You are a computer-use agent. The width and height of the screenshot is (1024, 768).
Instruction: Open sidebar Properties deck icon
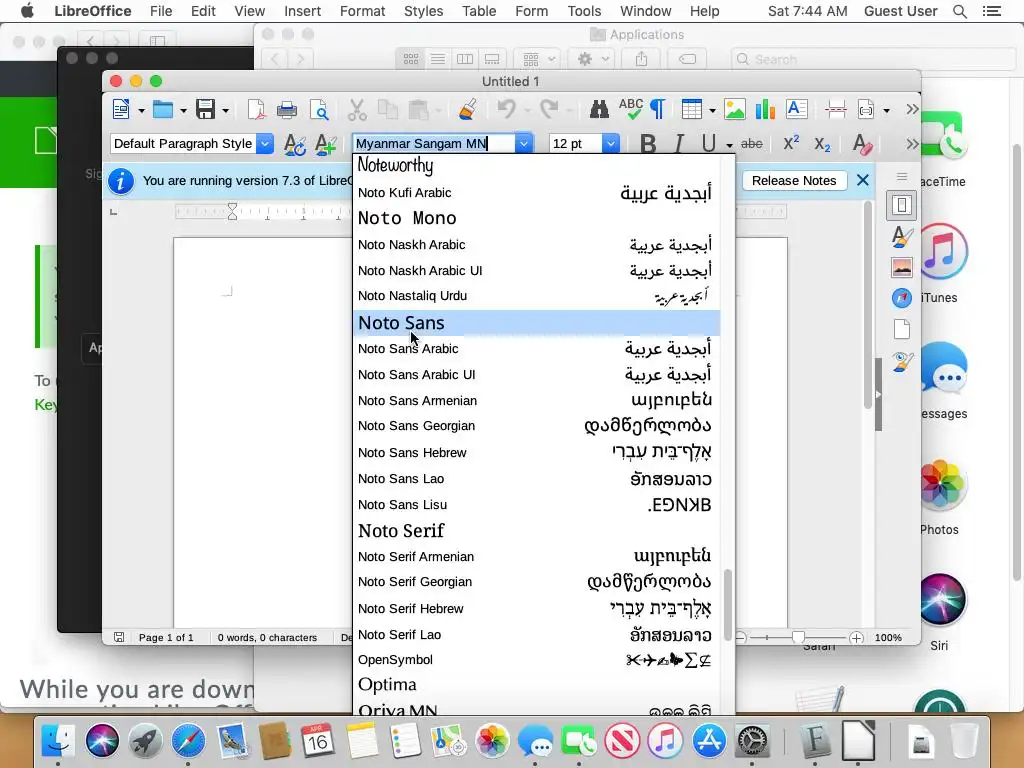click(x=902, y=206)
